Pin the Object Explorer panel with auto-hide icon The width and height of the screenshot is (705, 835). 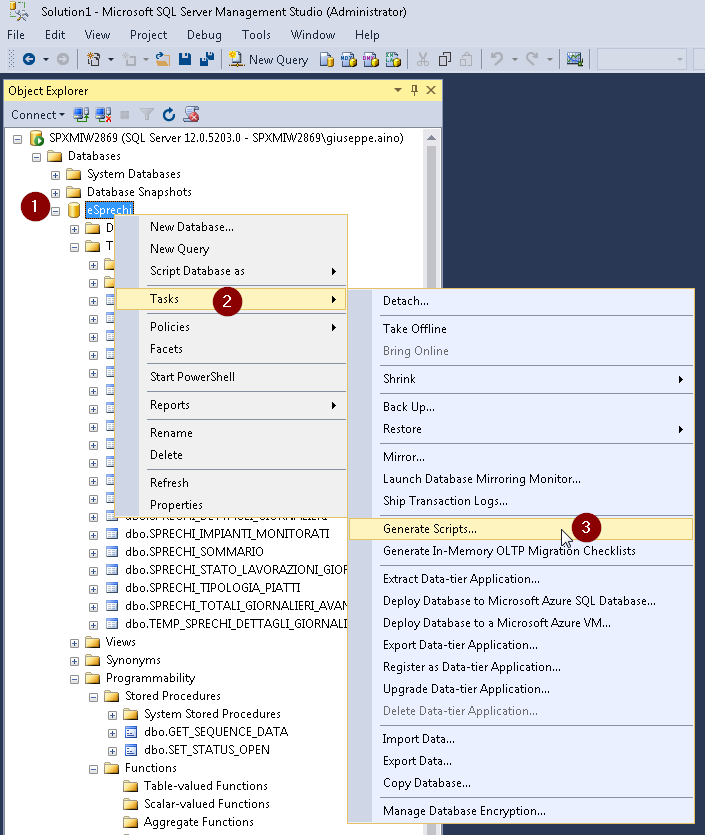pos(414,91)
